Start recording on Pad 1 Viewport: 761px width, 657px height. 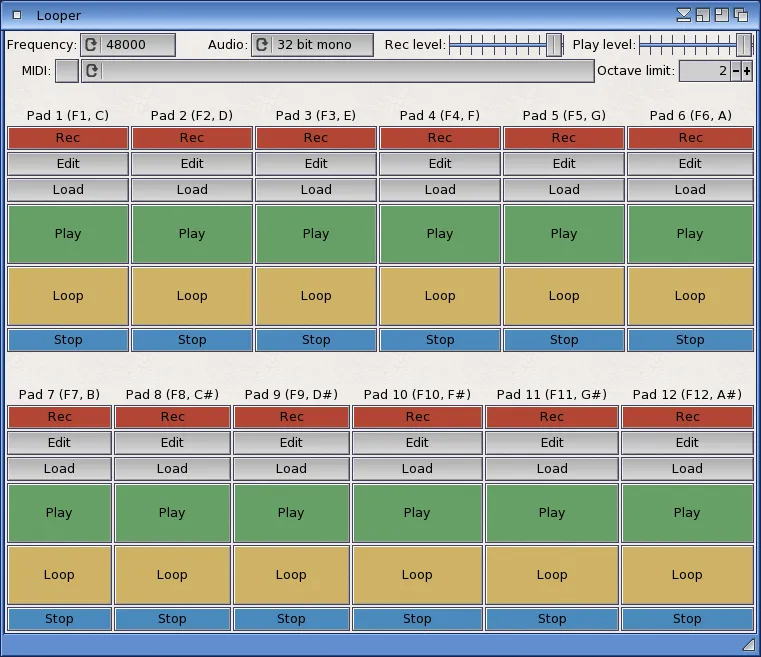(x=68, y=138)
